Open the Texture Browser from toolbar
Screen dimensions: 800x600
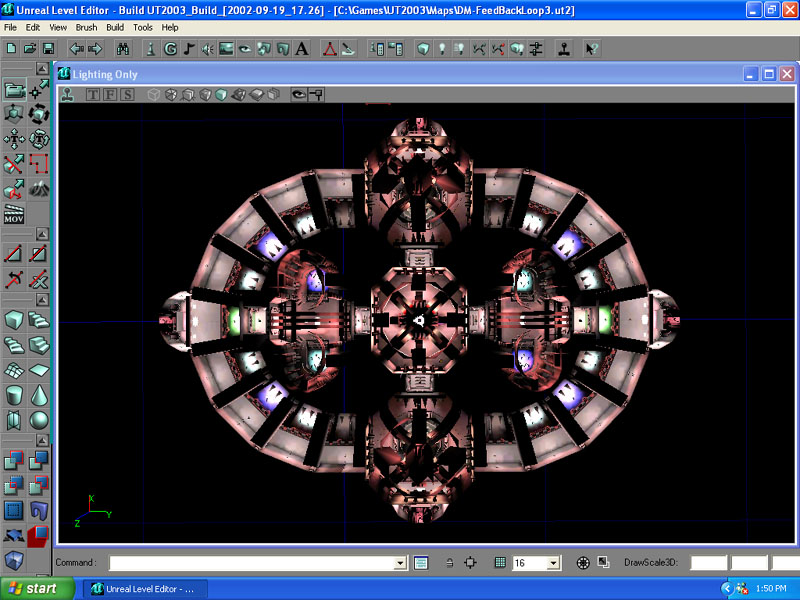pyautogui.click(x=227, y=48)
